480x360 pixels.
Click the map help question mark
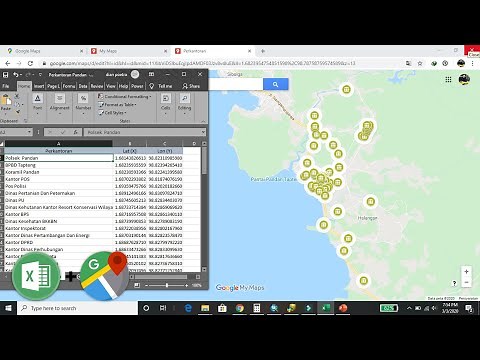pos(454,283)
